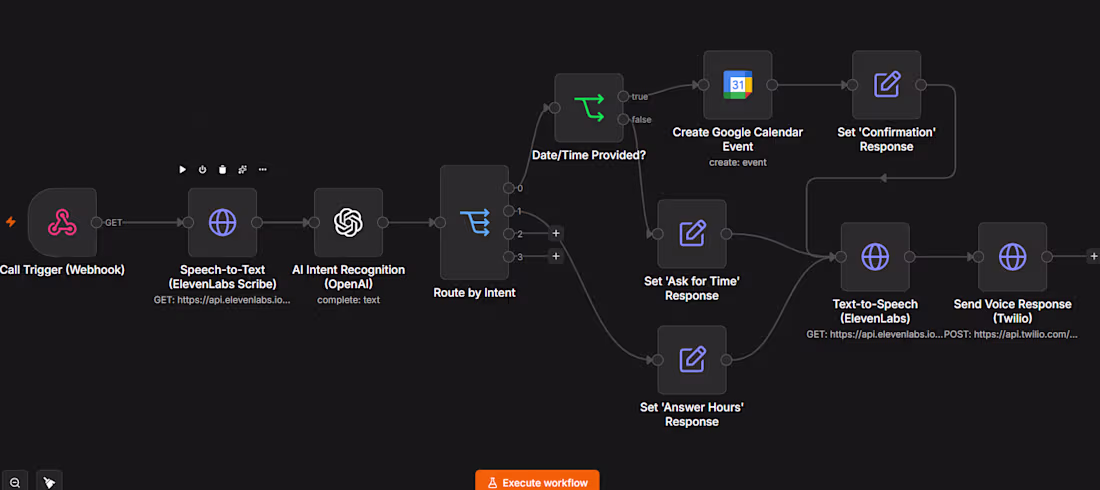
Task: Click the 'AI Intent Recognition (OpenAI)' label
Action: click(349, 277)
